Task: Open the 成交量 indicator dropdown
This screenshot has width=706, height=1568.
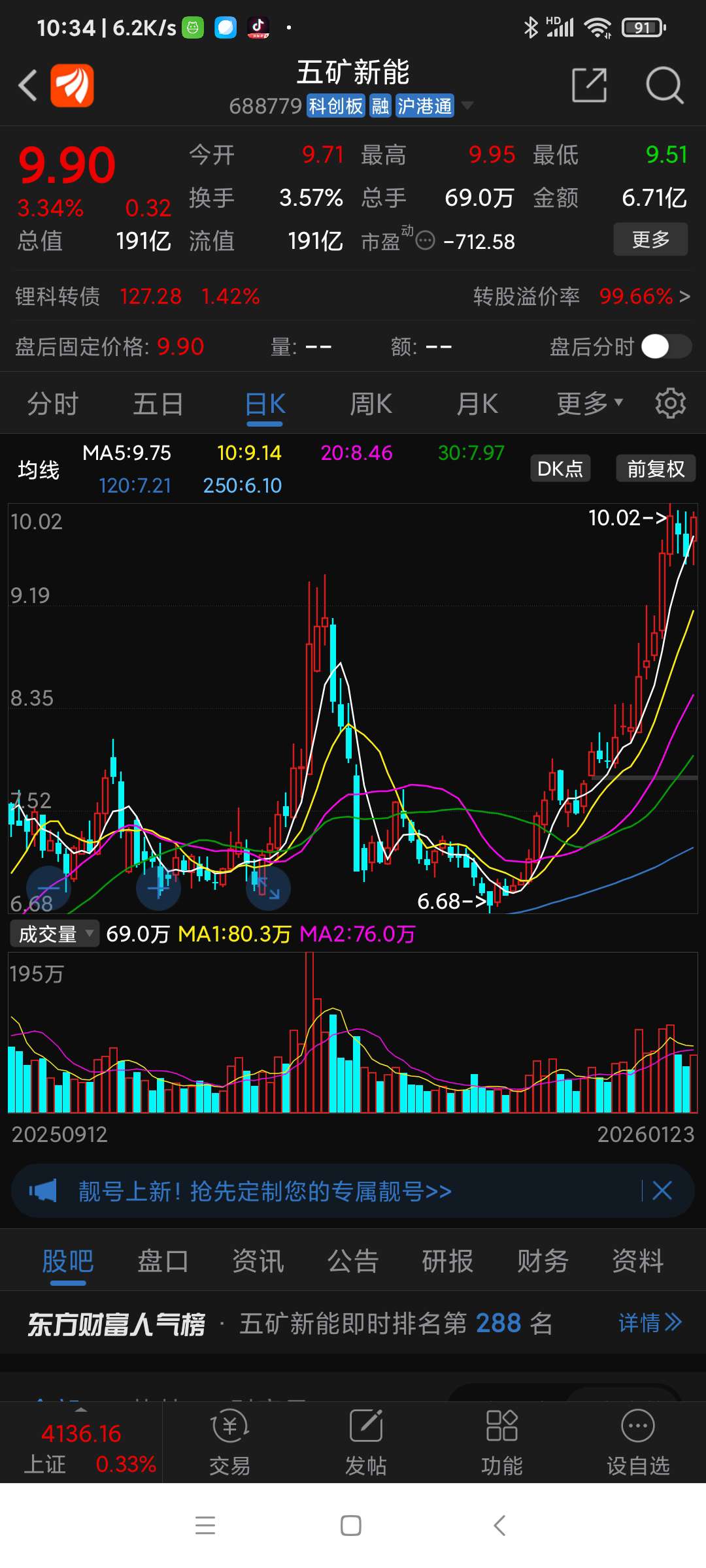Action: pos(54,934)
